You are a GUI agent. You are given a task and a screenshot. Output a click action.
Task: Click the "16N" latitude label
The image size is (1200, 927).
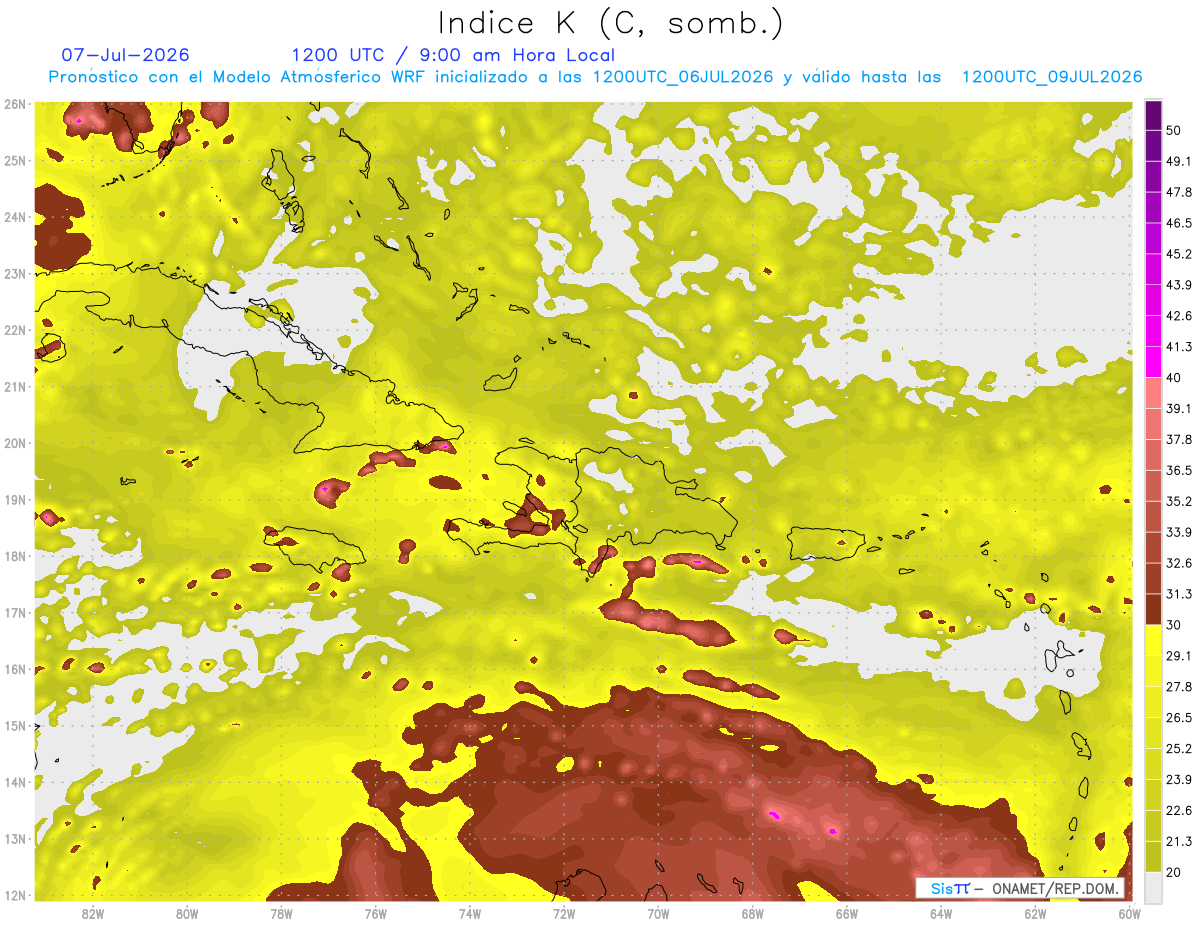[x=15, y=669]
